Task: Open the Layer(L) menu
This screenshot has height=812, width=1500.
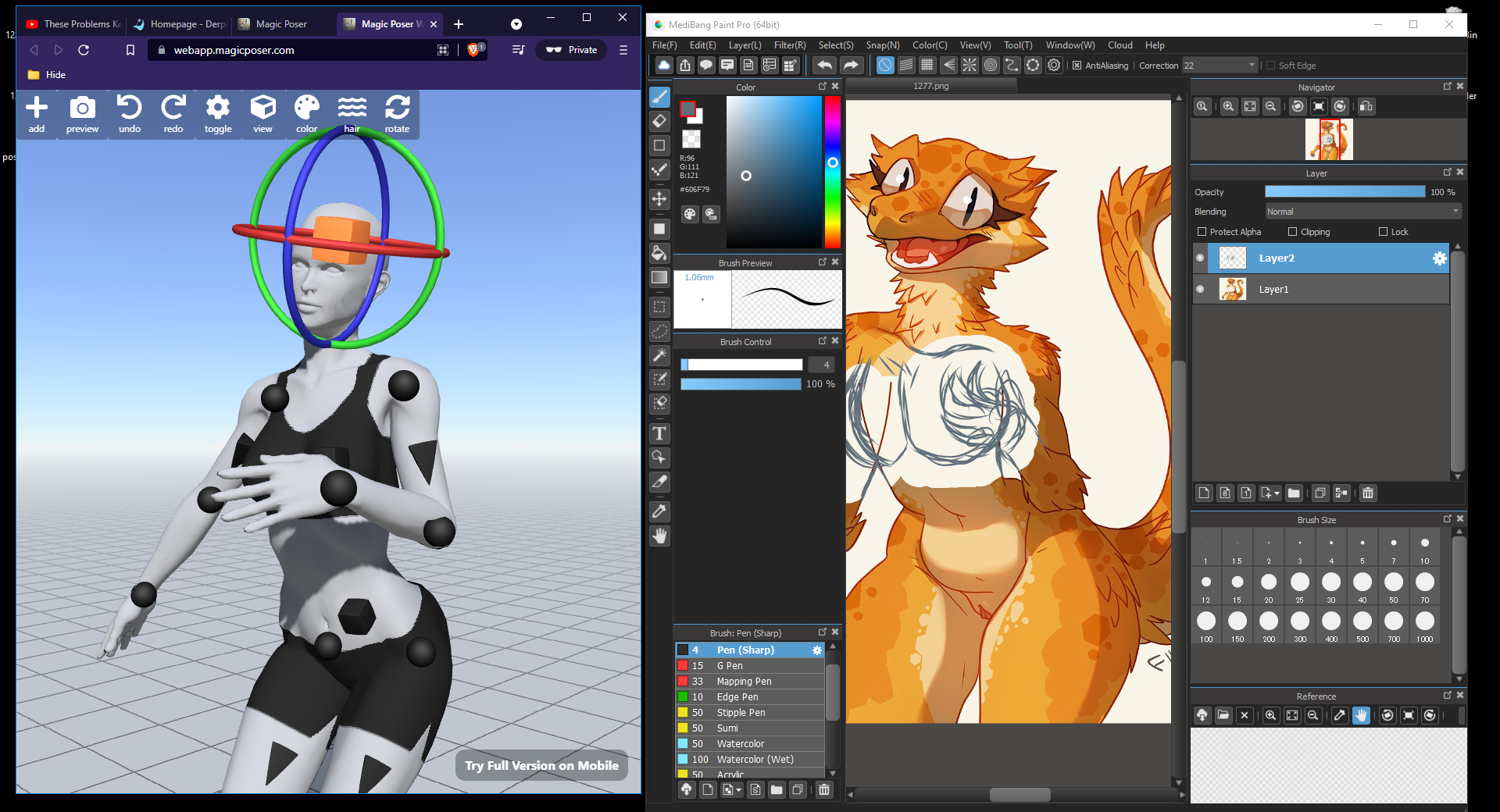Action: 745,45
